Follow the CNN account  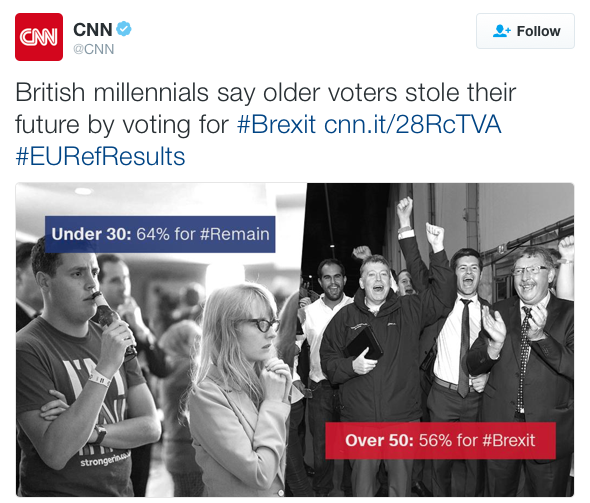point(525,31)
